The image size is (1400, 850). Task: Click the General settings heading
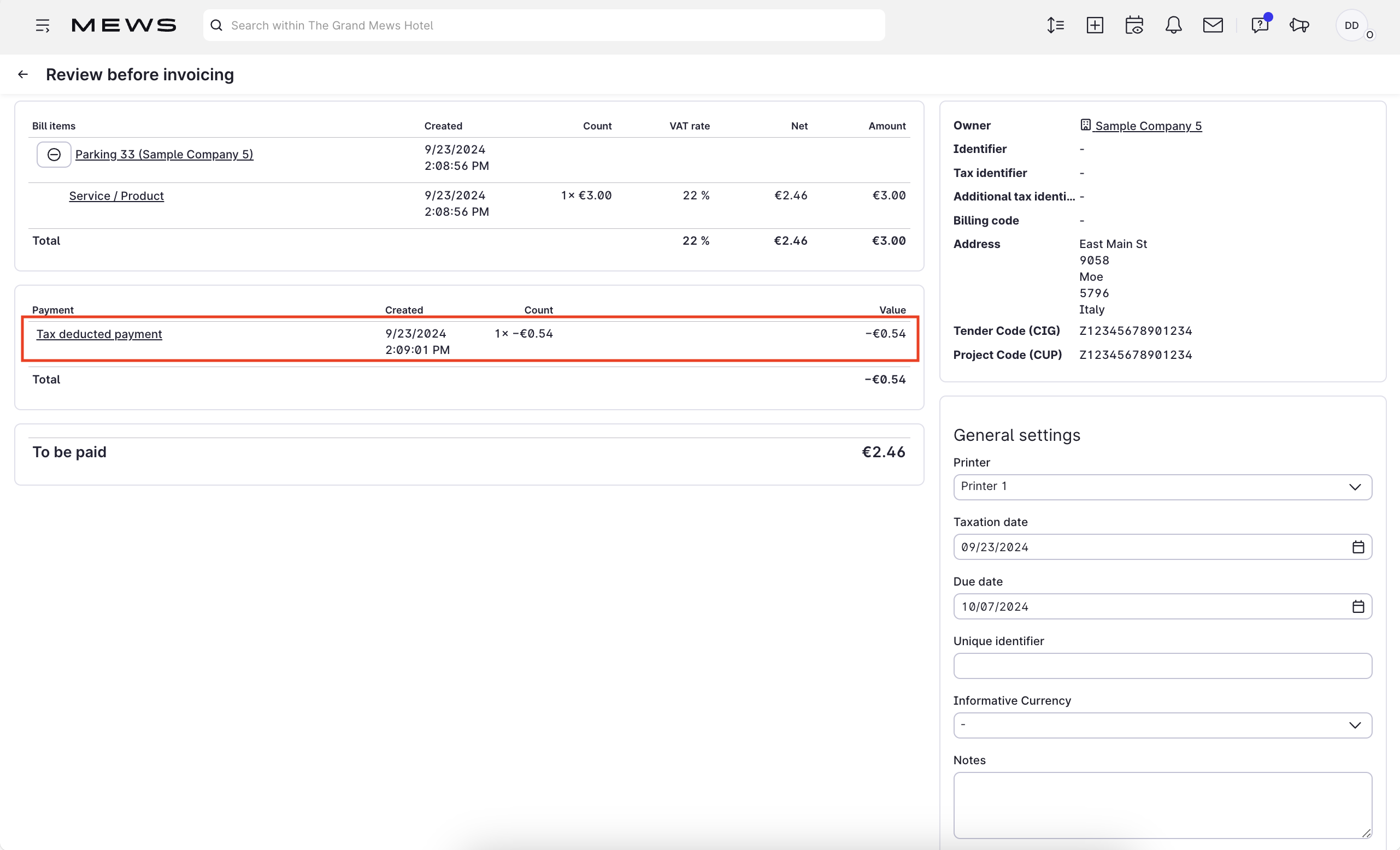pos(1017,435)
